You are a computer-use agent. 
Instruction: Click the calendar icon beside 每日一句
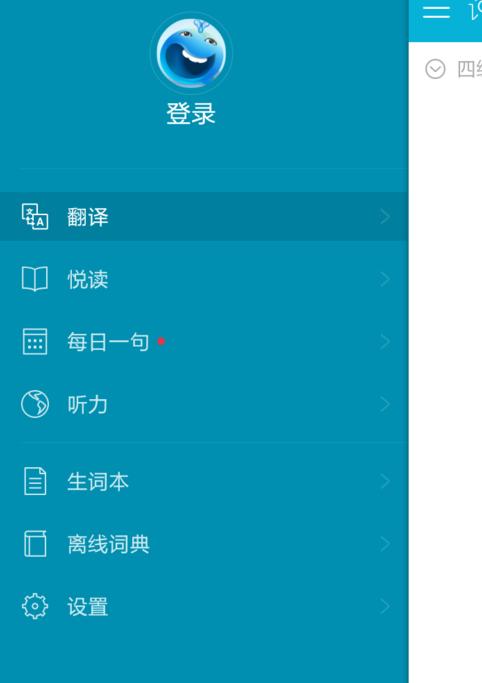pyautogui.click(x=35, y=342)
